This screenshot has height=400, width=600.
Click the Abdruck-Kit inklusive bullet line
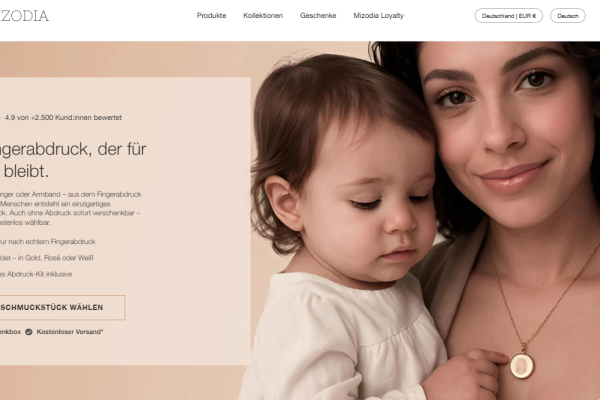[36, 274]
